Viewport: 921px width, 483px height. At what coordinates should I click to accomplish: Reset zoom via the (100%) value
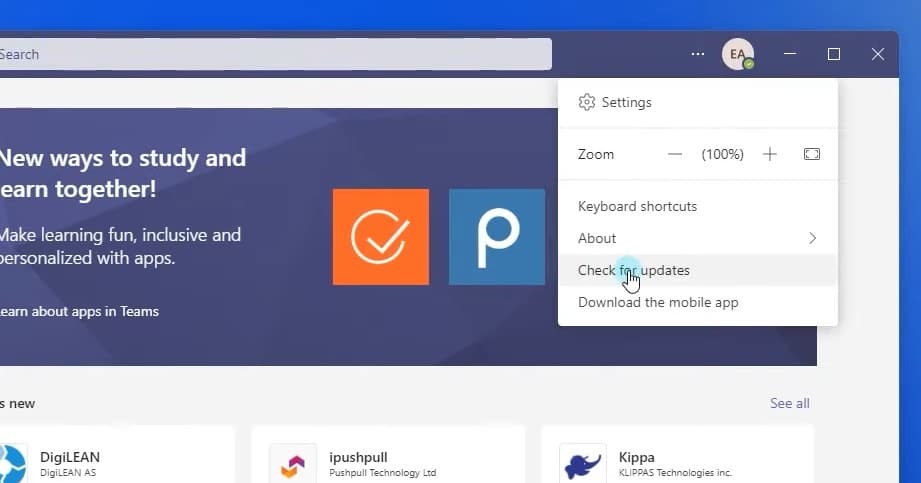(722, 155)
